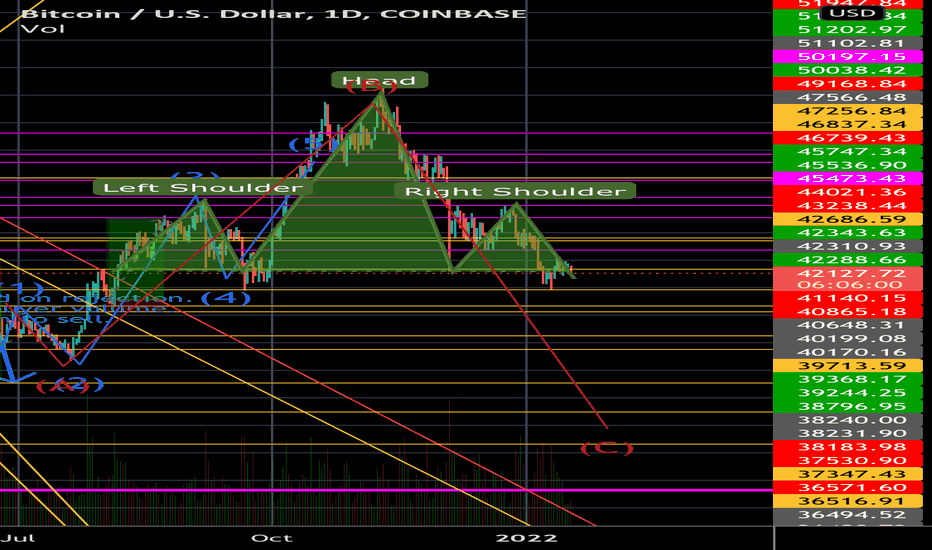The width and height of the screenshot is (932, 550).
Task: Select the red 49168.84 price label
Action: click(x=848, y=84)
